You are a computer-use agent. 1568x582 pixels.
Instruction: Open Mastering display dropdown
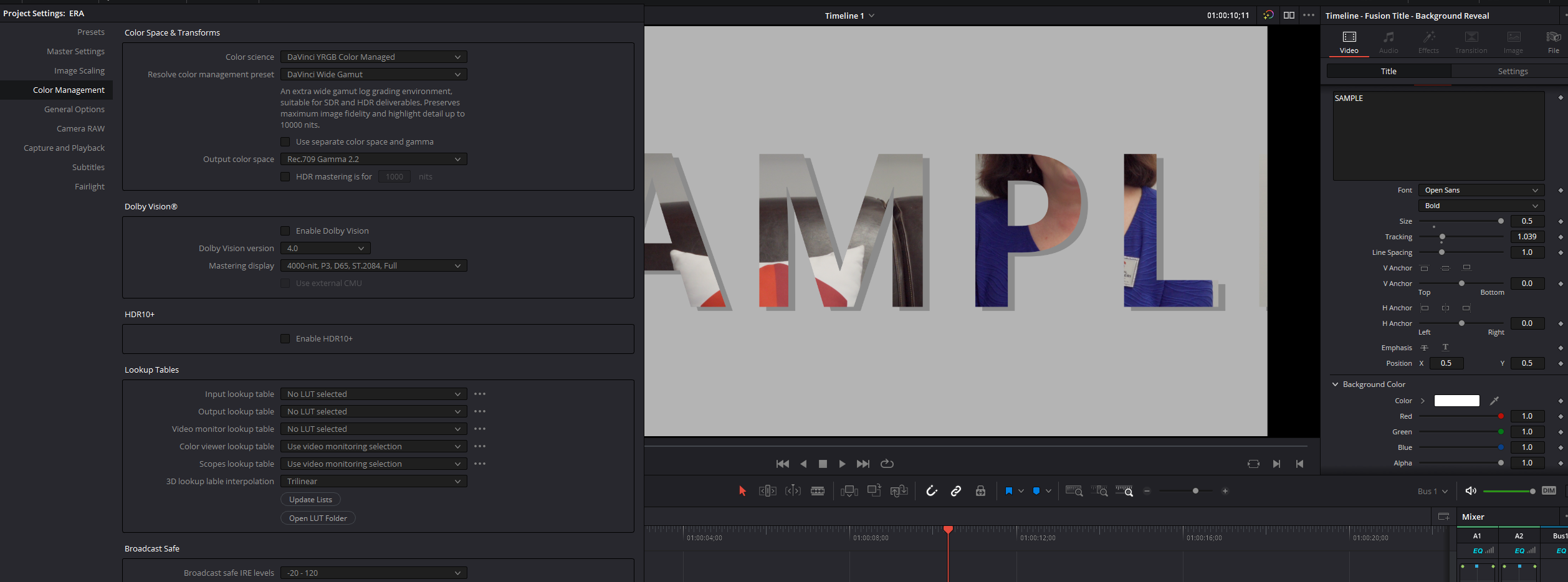(x=373, y=265)
